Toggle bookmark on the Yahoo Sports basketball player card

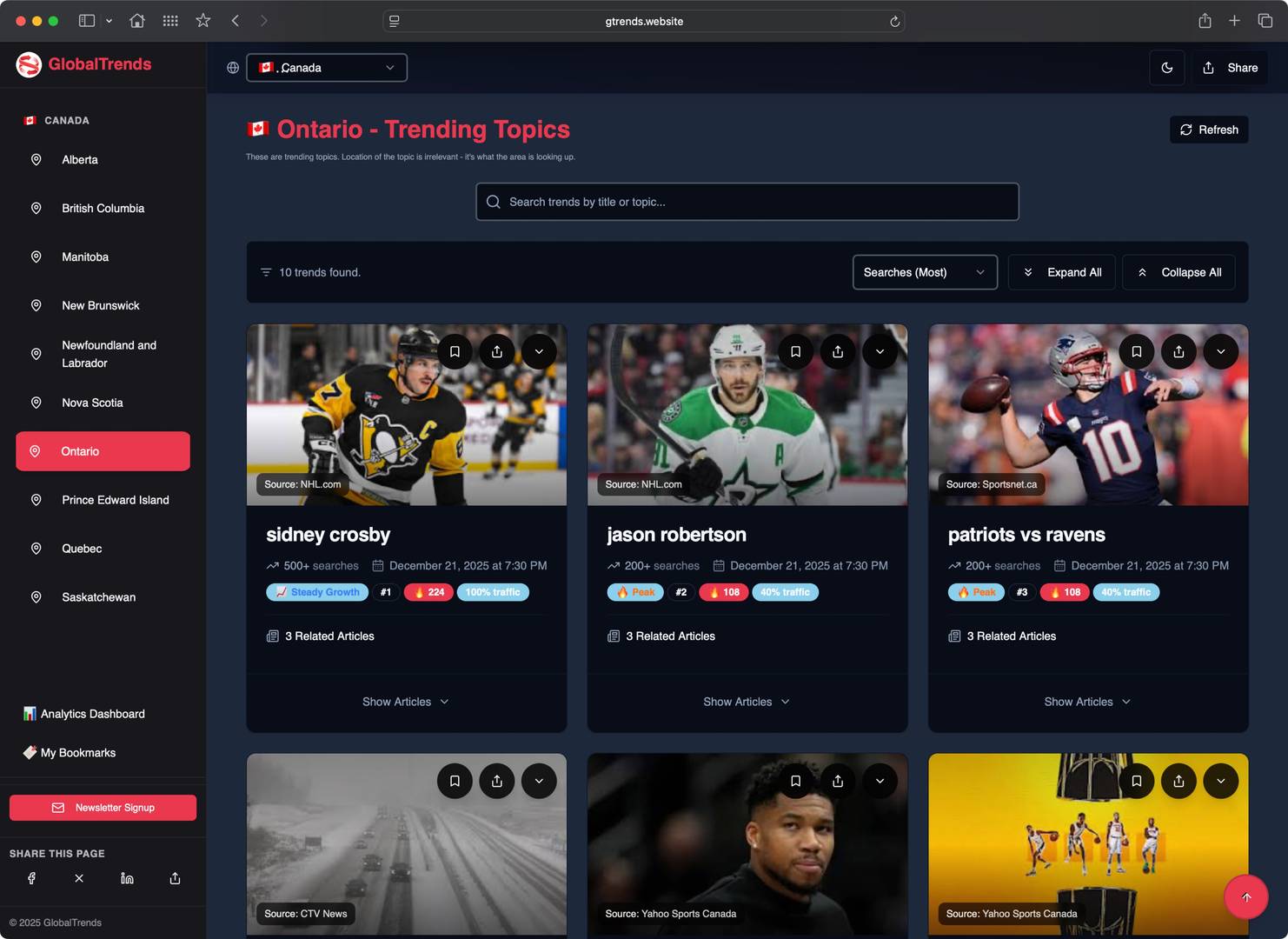pyautogui.click(x=795, y=781)
